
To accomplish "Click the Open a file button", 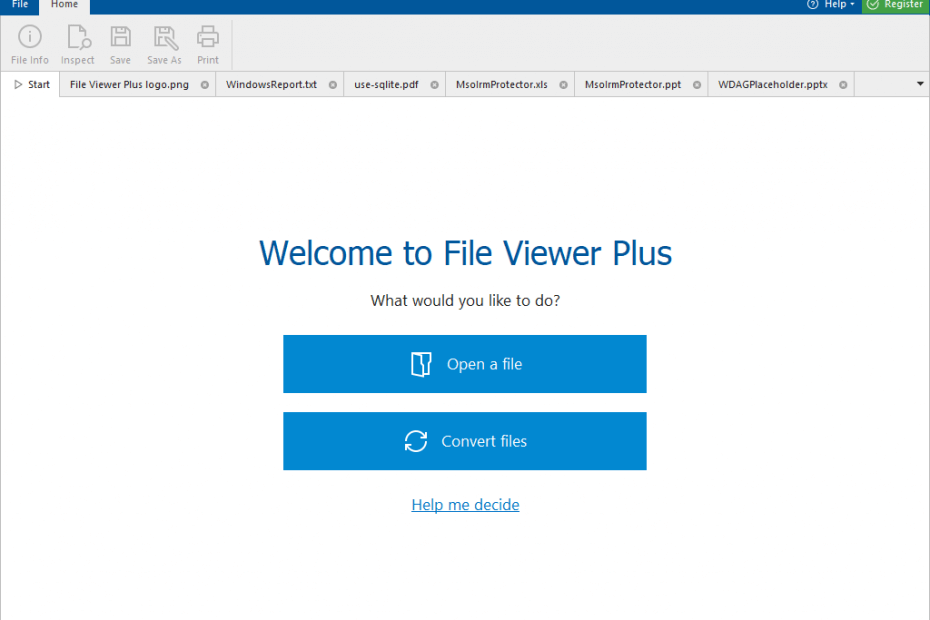I will click(465, 363).
